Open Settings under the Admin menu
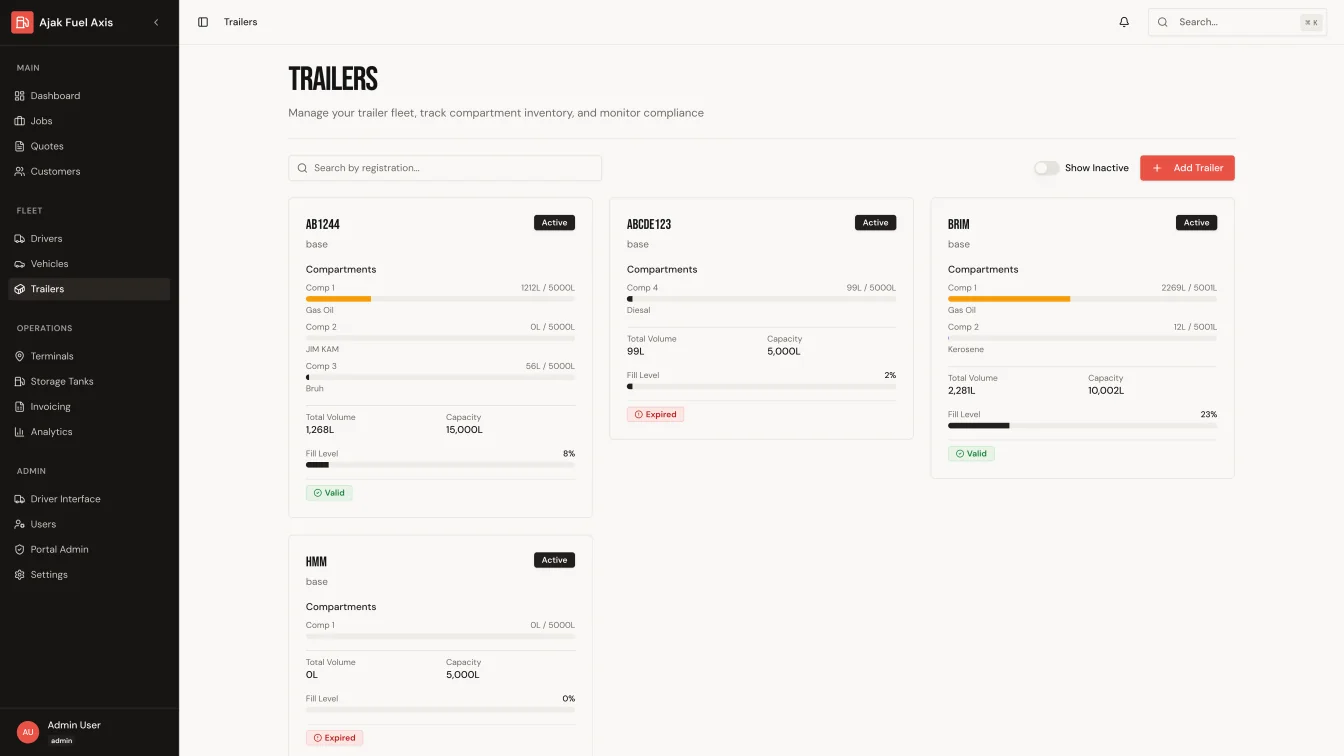The height and width of the screenshot is (756, 1344). 48,574
